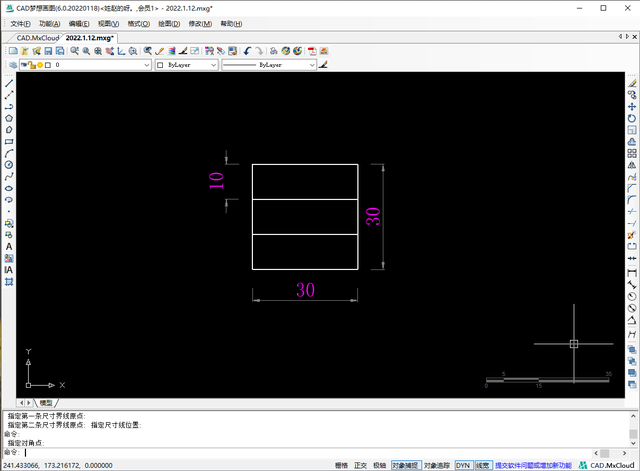Click the Export to PDF icon
The height and width of the screenshot is (471, 640).
(x=312, y=51)
